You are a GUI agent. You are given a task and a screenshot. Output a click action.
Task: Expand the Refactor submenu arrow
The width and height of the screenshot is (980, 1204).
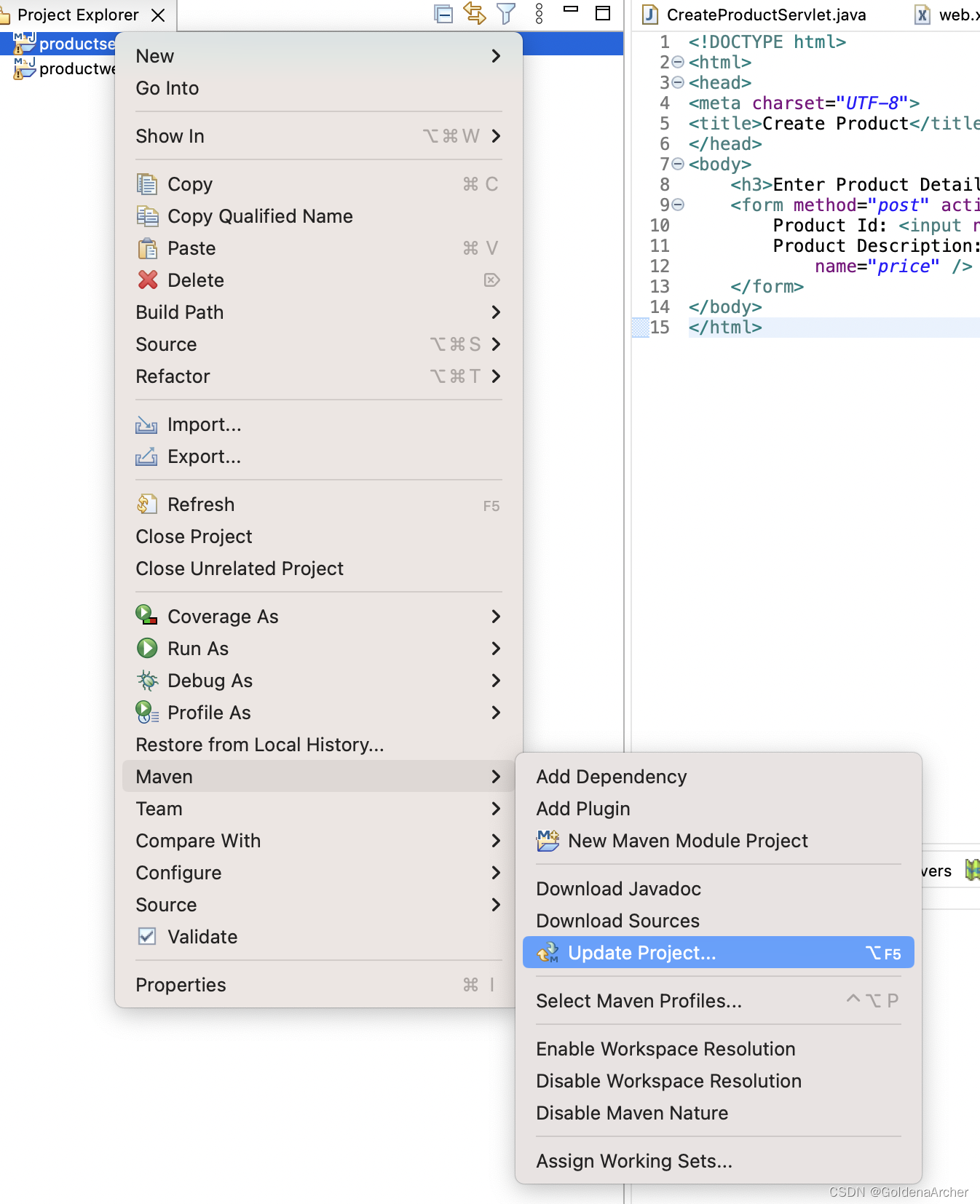coord(496,376)
